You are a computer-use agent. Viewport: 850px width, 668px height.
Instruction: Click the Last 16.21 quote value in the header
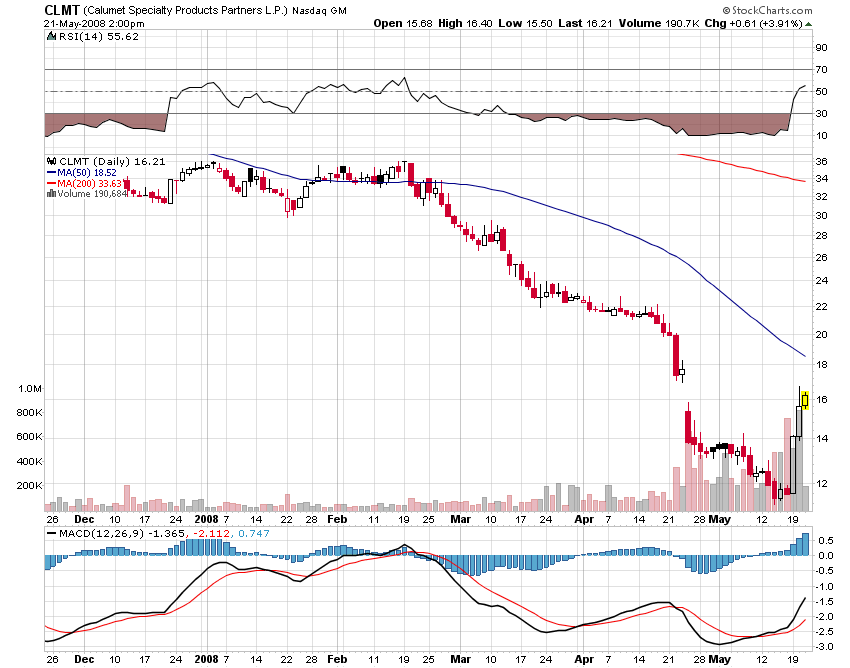click(585, 23)
